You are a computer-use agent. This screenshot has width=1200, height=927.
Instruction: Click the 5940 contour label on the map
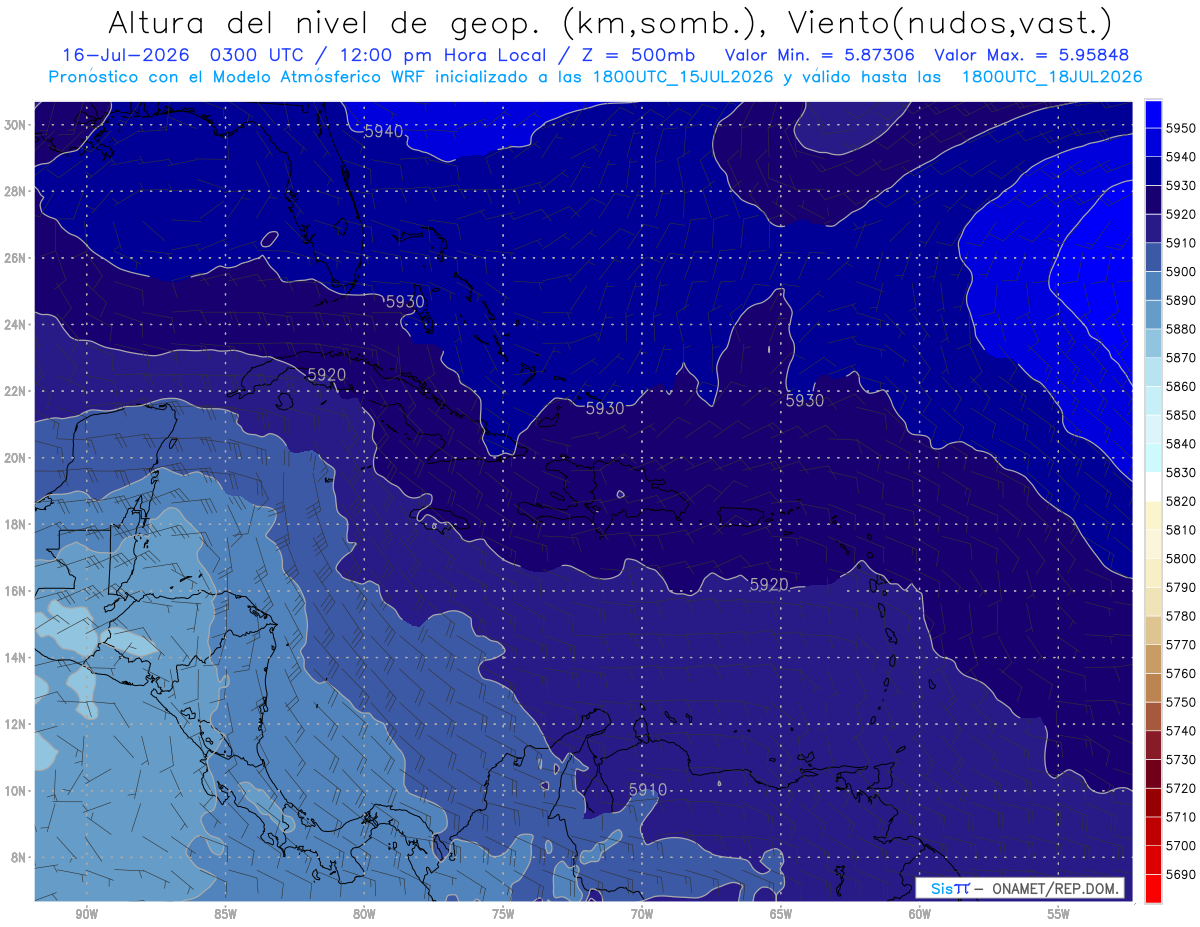point(384,132)
